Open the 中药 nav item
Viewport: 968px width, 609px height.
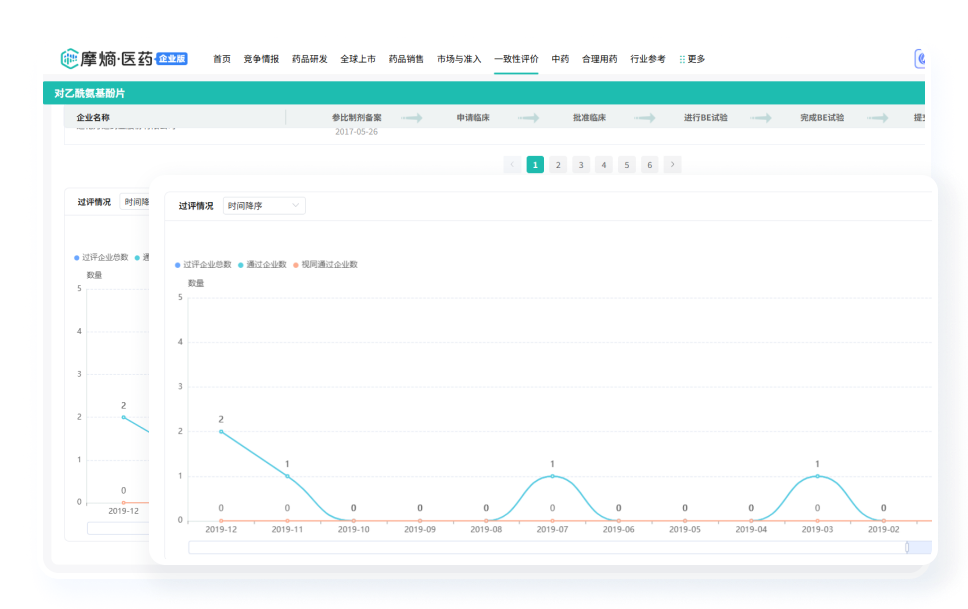point(560,59)
